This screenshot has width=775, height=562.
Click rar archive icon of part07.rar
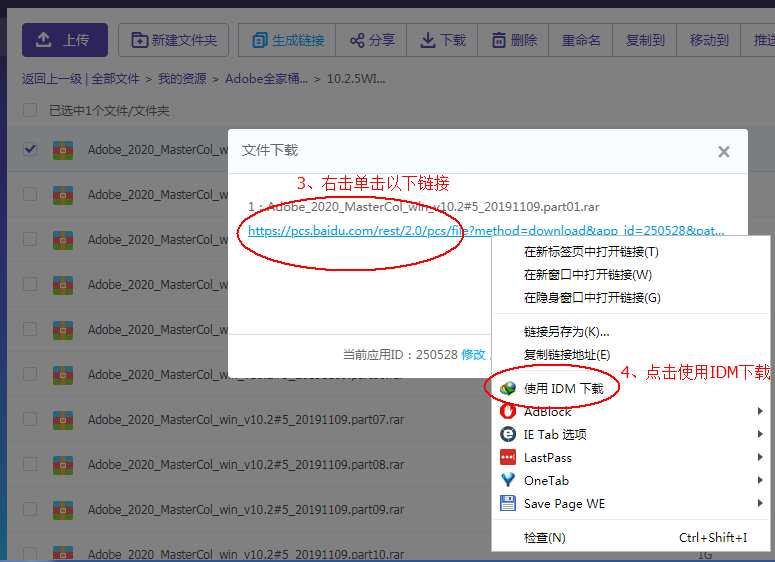click(x=63, y=420)
